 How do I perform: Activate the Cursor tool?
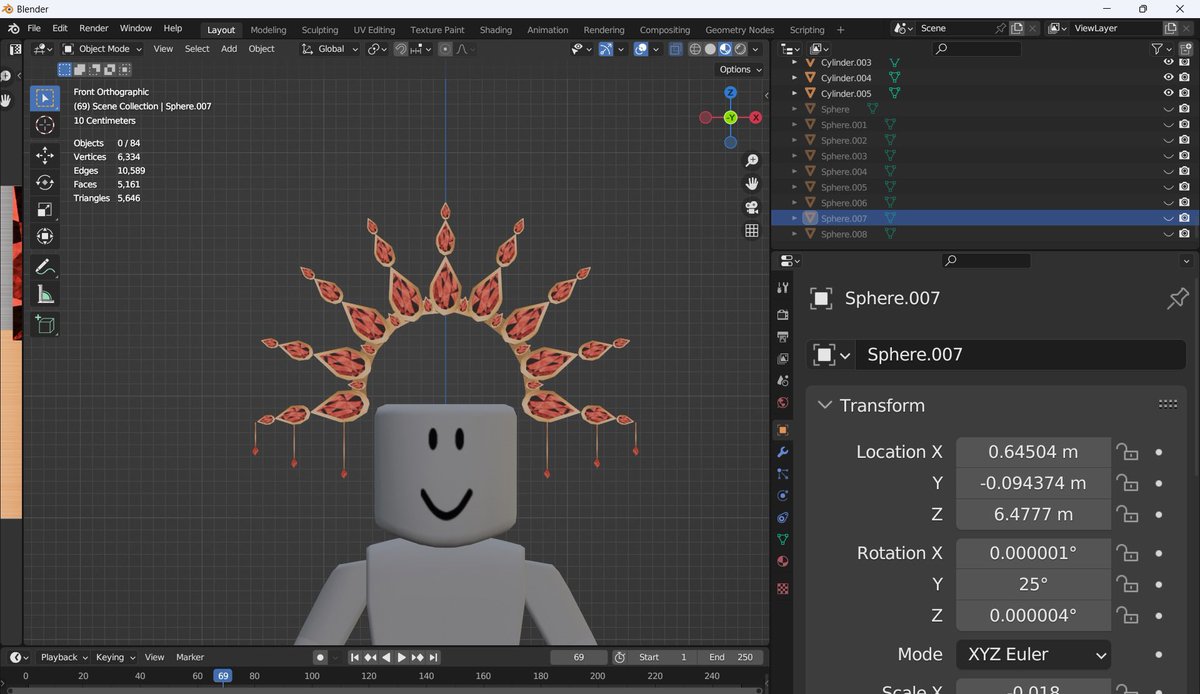click(45, 125)
